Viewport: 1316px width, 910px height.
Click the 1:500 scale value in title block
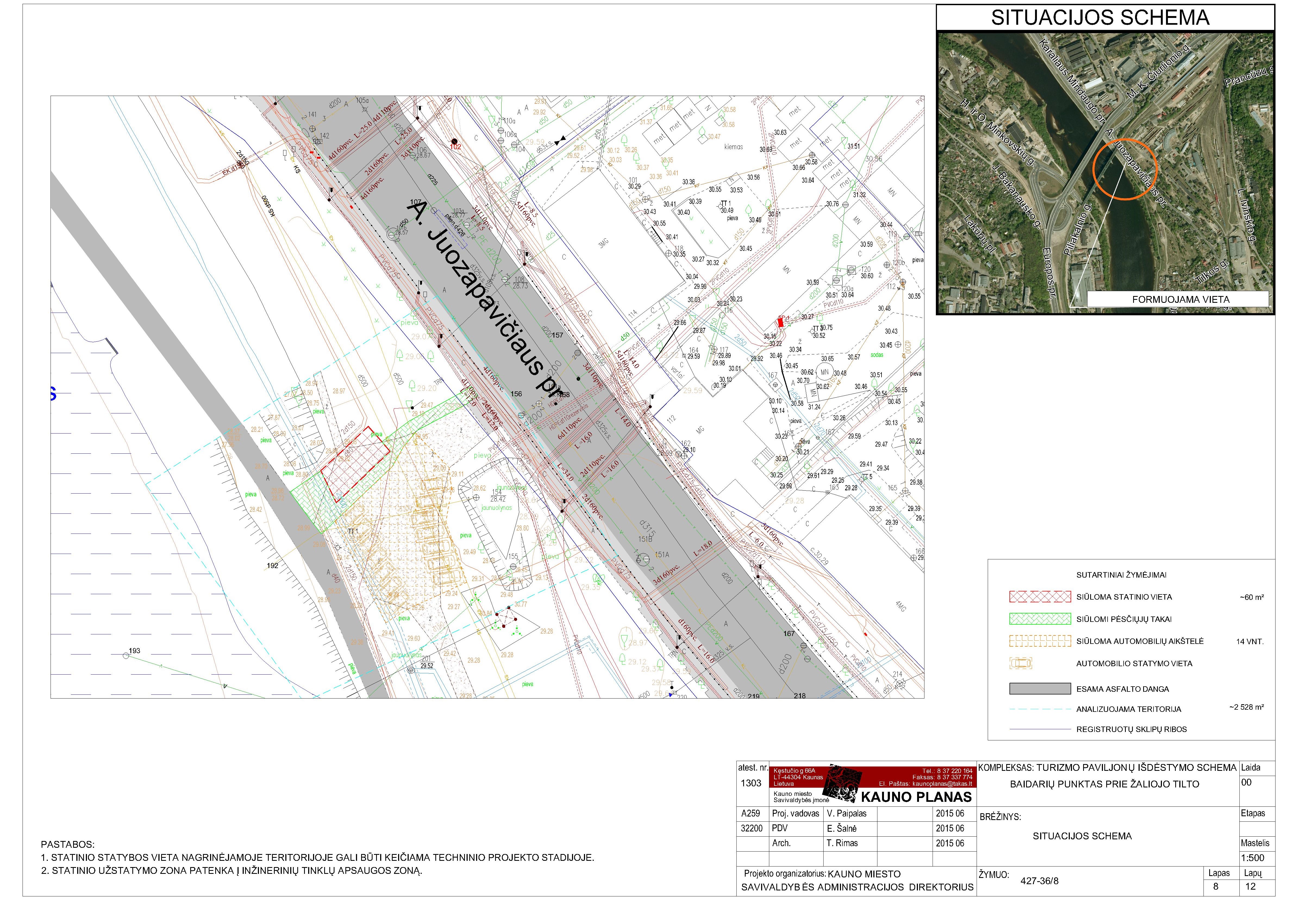pos(1253,858)
